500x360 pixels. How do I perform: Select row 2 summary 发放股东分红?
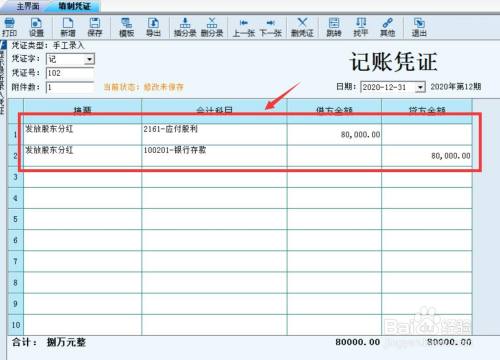[x=83, y=155]
